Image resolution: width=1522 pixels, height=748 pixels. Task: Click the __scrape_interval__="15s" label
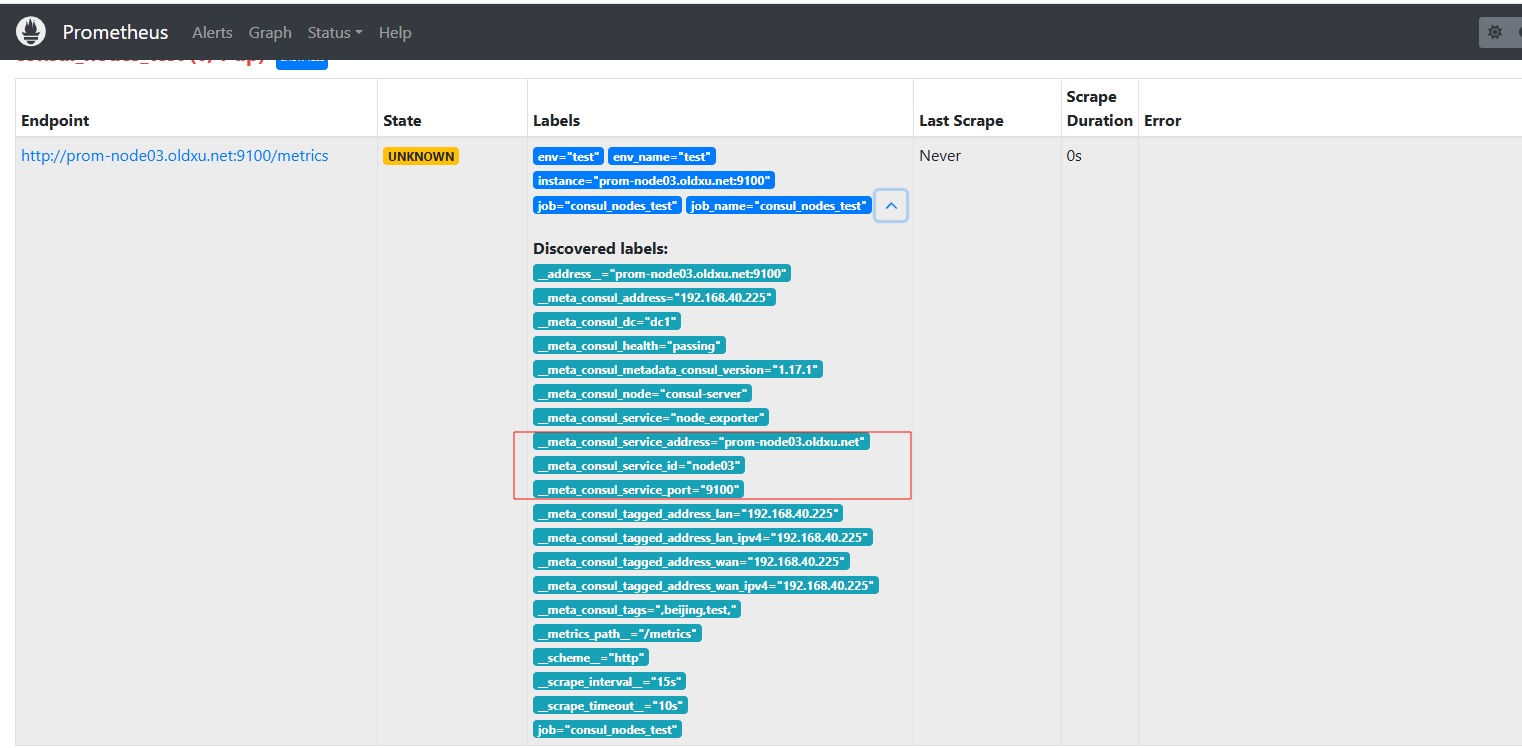click(x=609, y=682)
